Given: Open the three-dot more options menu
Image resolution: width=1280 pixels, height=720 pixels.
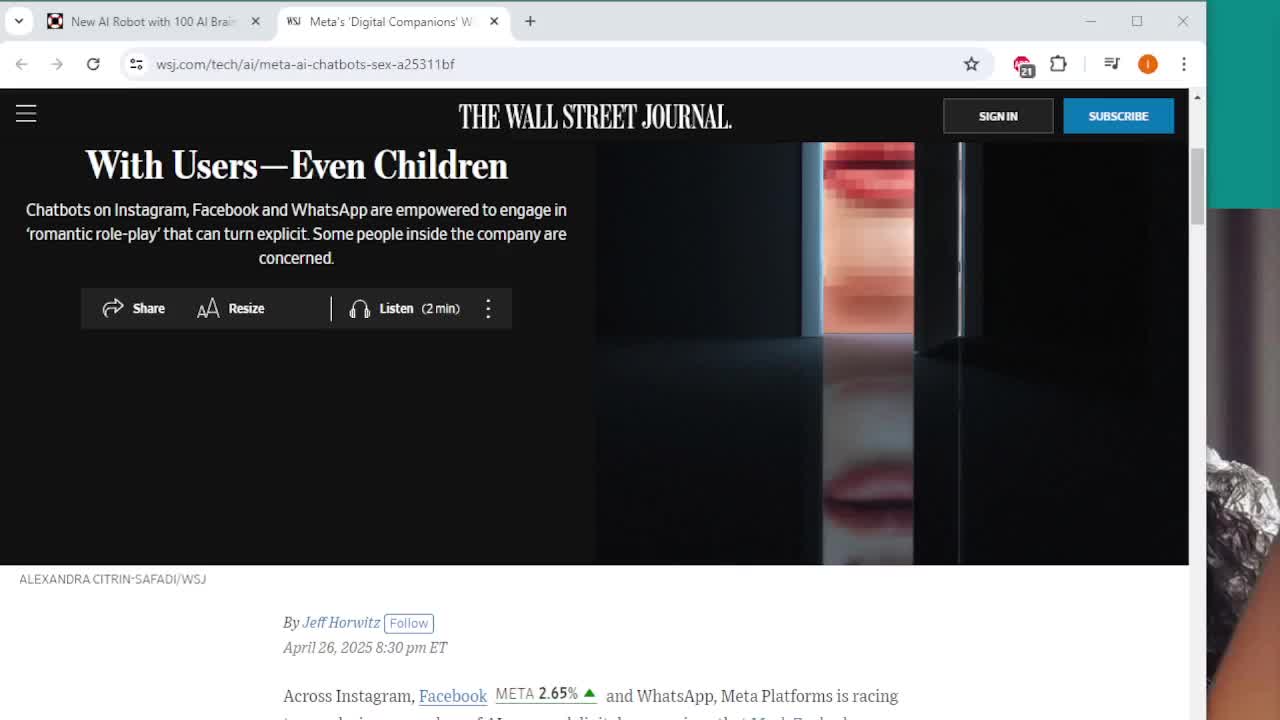Looking at the screenshot, I should (x=488, y=309).
